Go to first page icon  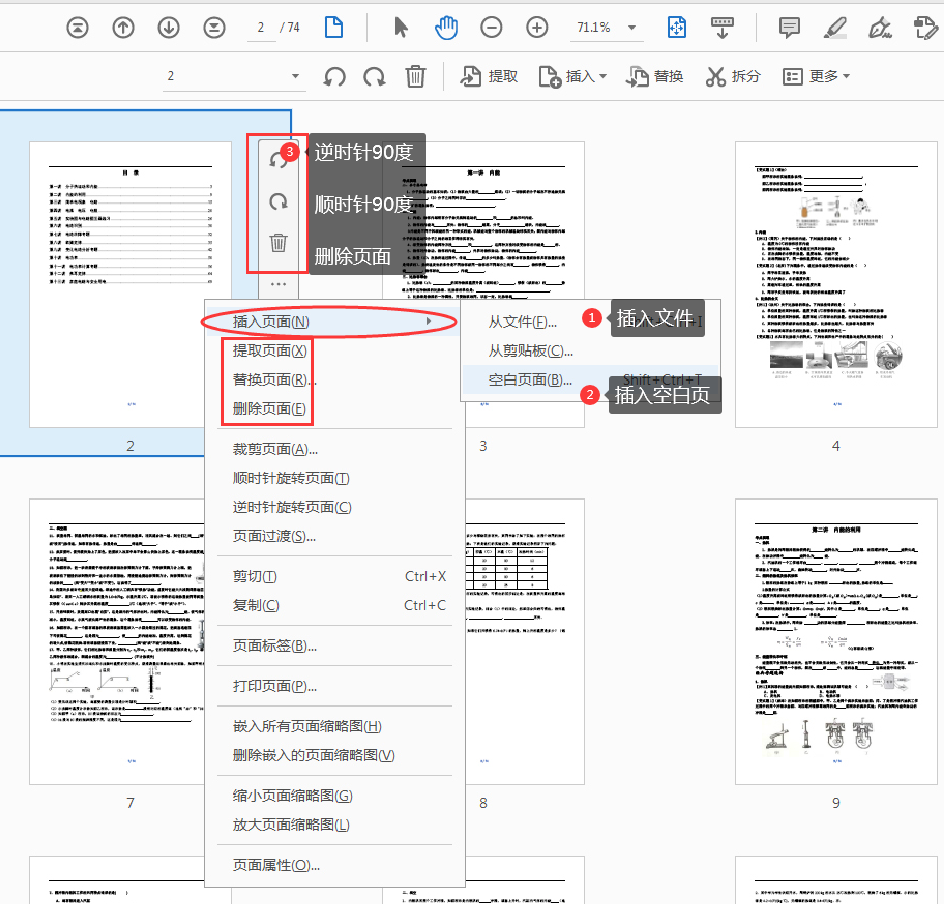point(77,28)
